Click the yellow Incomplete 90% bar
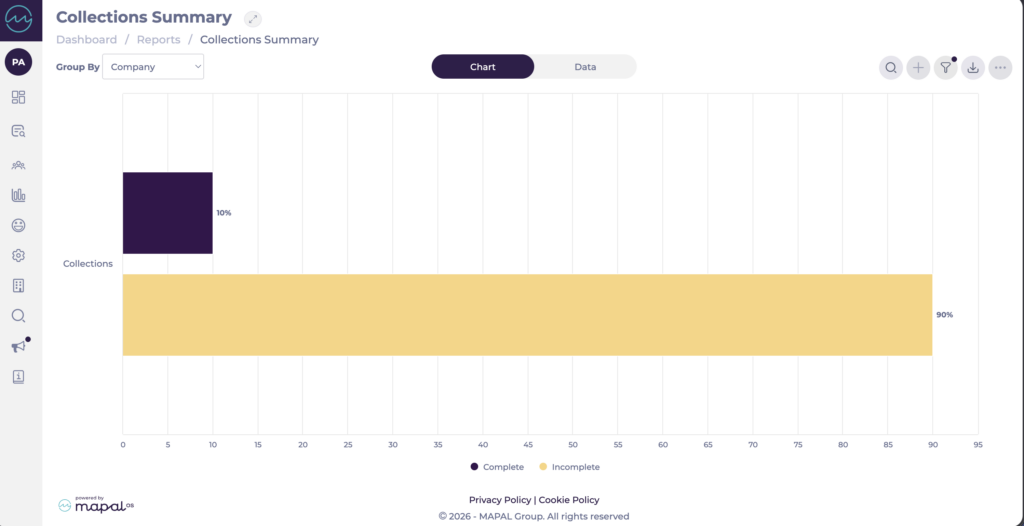This screenshot has height=526, width=1024. click(527, 315)
